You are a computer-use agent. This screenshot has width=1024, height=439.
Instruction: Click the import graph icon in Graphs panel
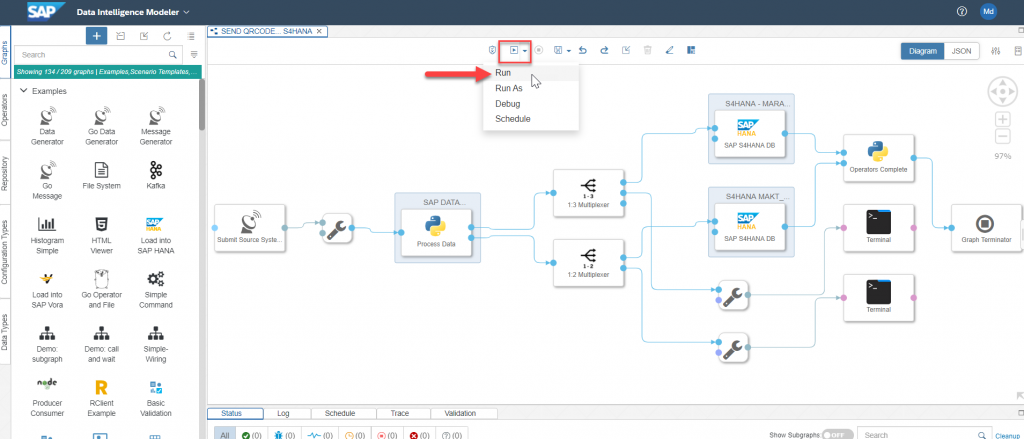(144, 36)
